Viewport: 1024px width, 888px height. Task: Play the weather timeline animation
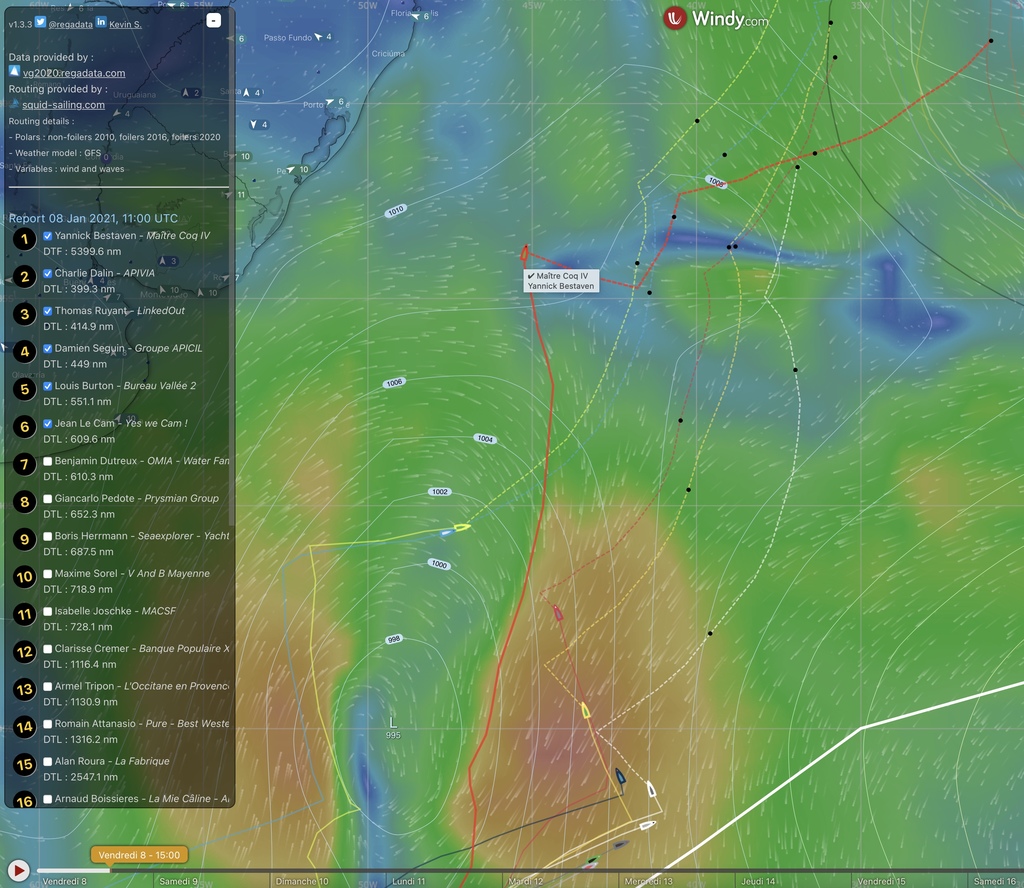click(x=18, y=870)
